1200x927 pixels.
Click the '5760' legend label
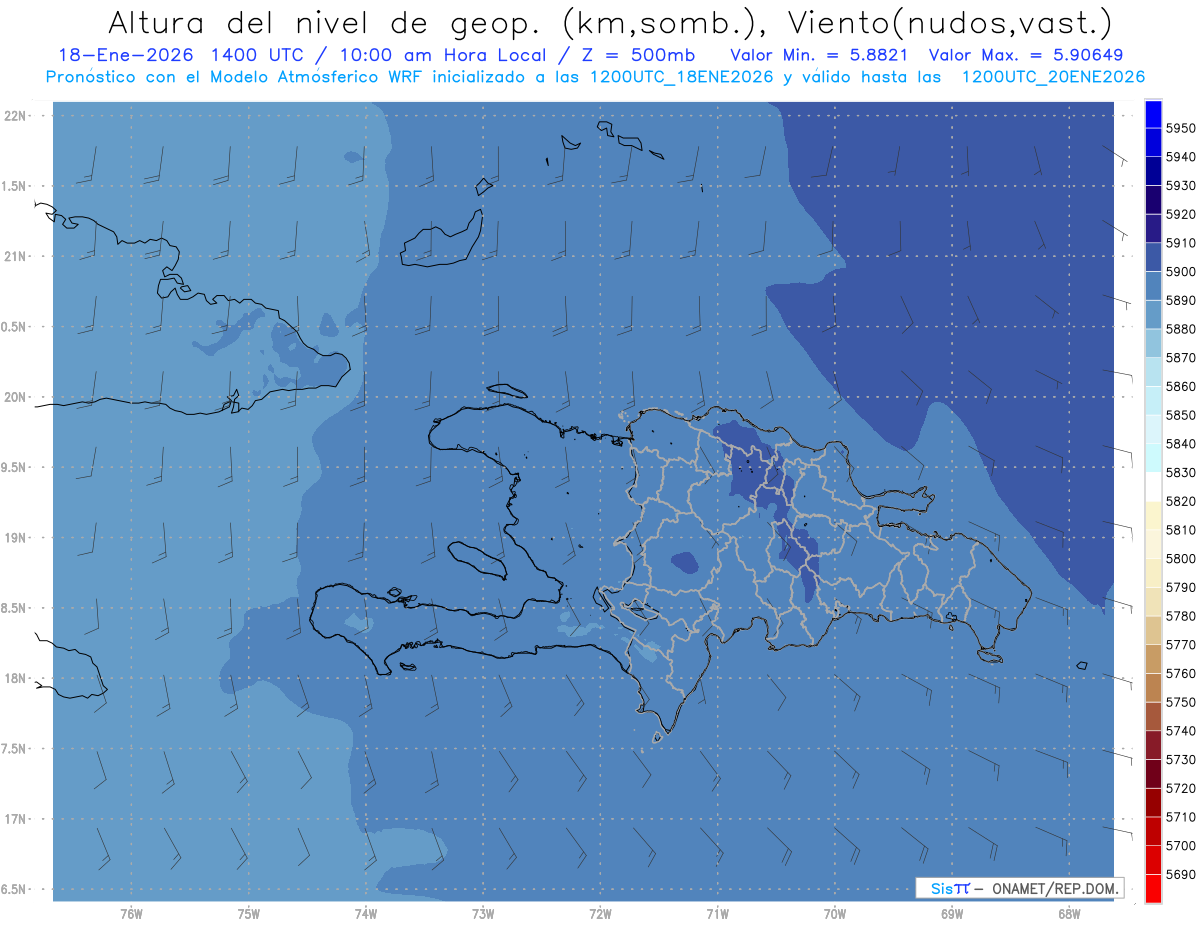[x=1180, y=673]
